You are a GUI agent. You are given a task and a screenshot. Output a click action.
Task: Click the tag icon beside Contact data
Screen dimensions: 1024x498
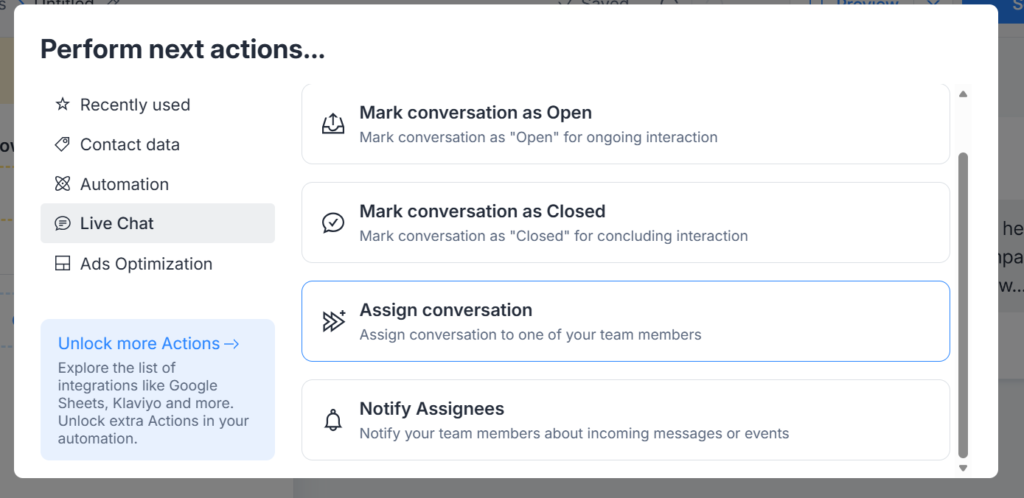(x=62, y=144)
